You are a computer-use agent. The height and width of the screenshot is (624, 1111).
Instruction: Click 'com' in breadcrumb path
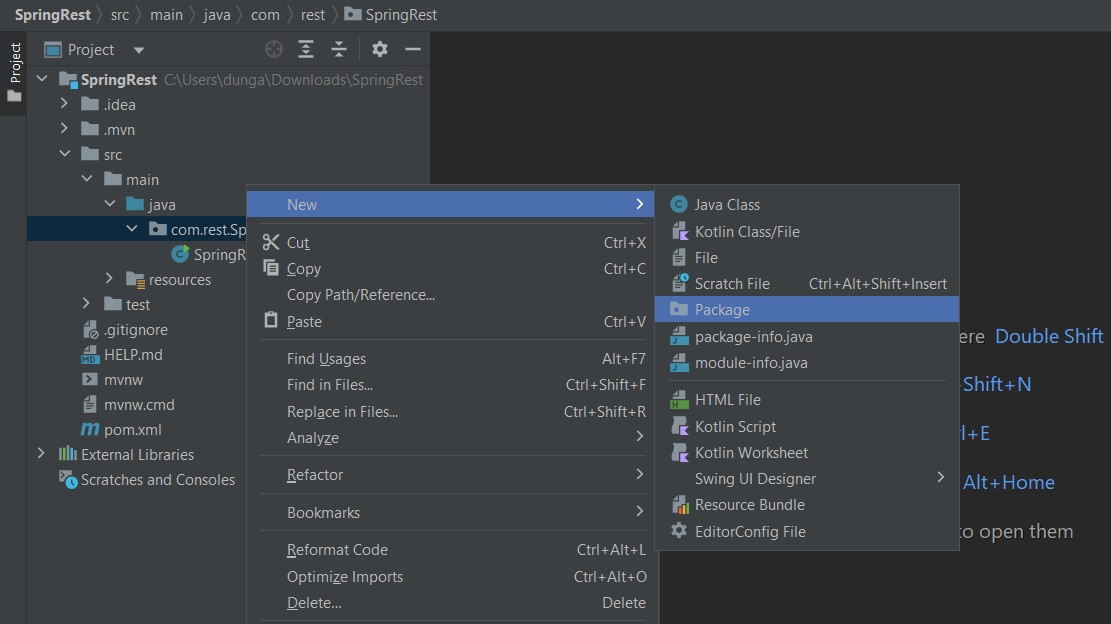[265, 14]
